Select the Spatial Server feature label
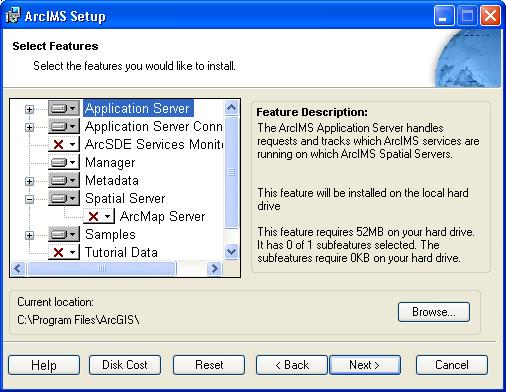Viewport: 506px width, 392px height. pos(125,198)
